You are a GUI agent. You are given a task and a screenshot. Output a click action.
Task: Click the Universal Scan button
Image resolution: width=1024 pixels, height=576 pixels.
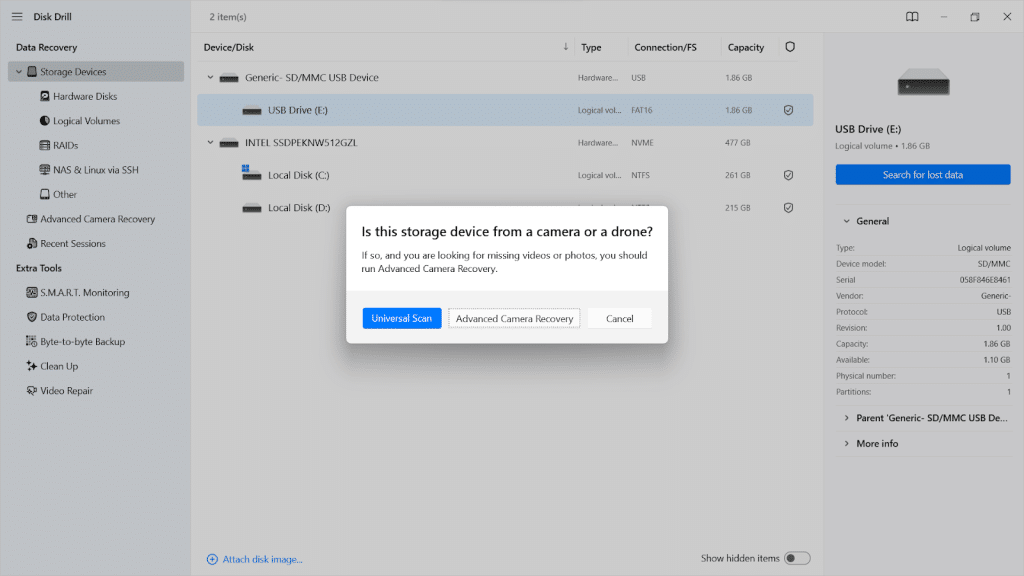pos(402,318)
